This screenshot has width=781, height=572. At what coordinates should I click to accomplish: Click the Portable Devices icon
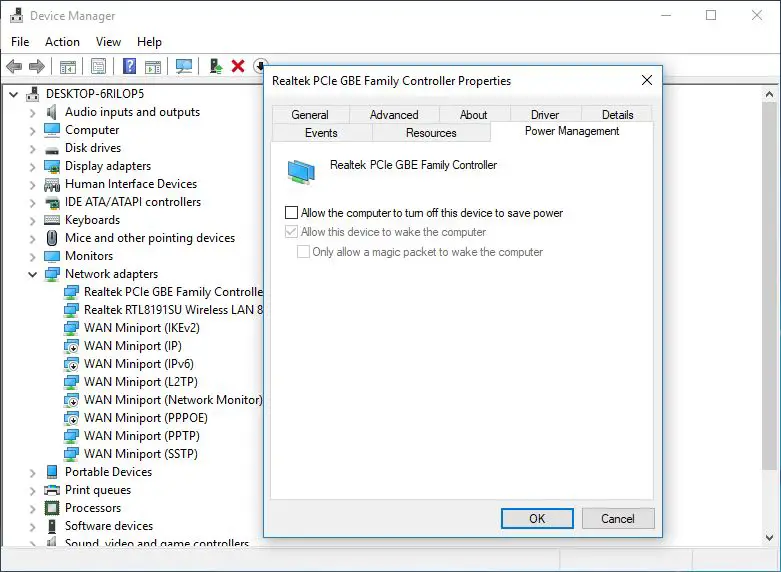pyautogui.click(x=52, y=472)
